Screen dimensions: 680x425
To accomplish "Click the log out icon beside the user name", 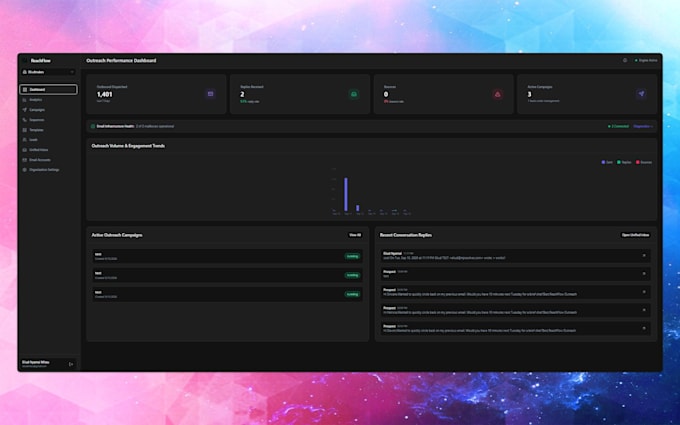I will coord(71,364).
